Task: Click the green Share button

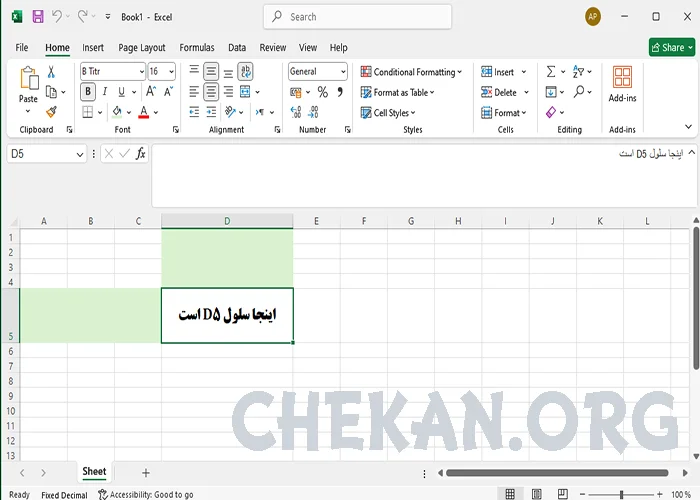Action: (x=672, y=47)
